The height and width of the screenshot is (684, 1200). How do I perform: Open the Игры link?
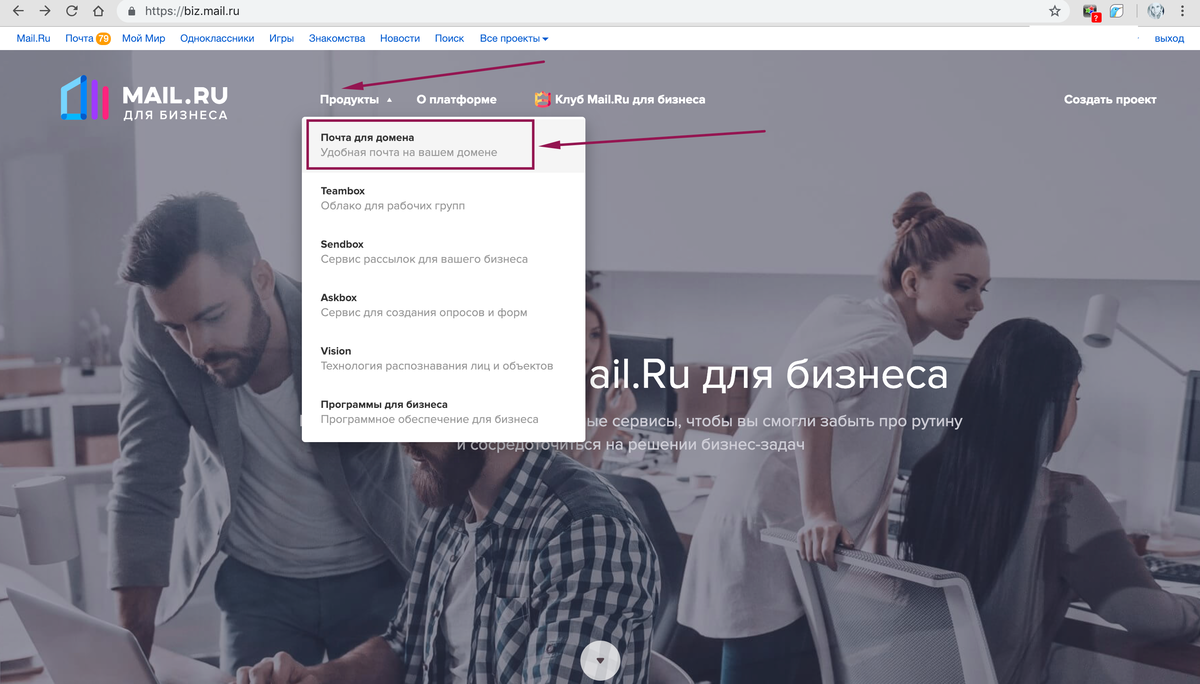(x=282, y=39)
